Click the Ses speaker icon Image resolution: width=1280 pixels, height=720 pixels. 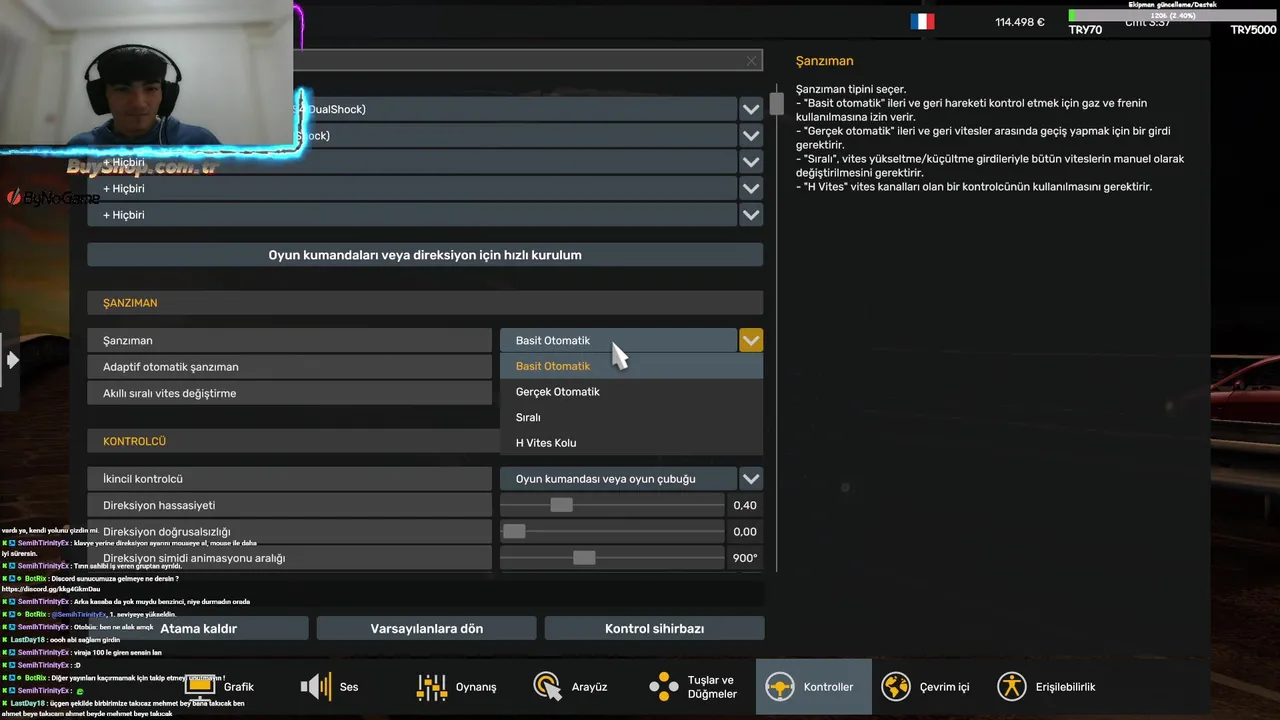coord(316,686)
